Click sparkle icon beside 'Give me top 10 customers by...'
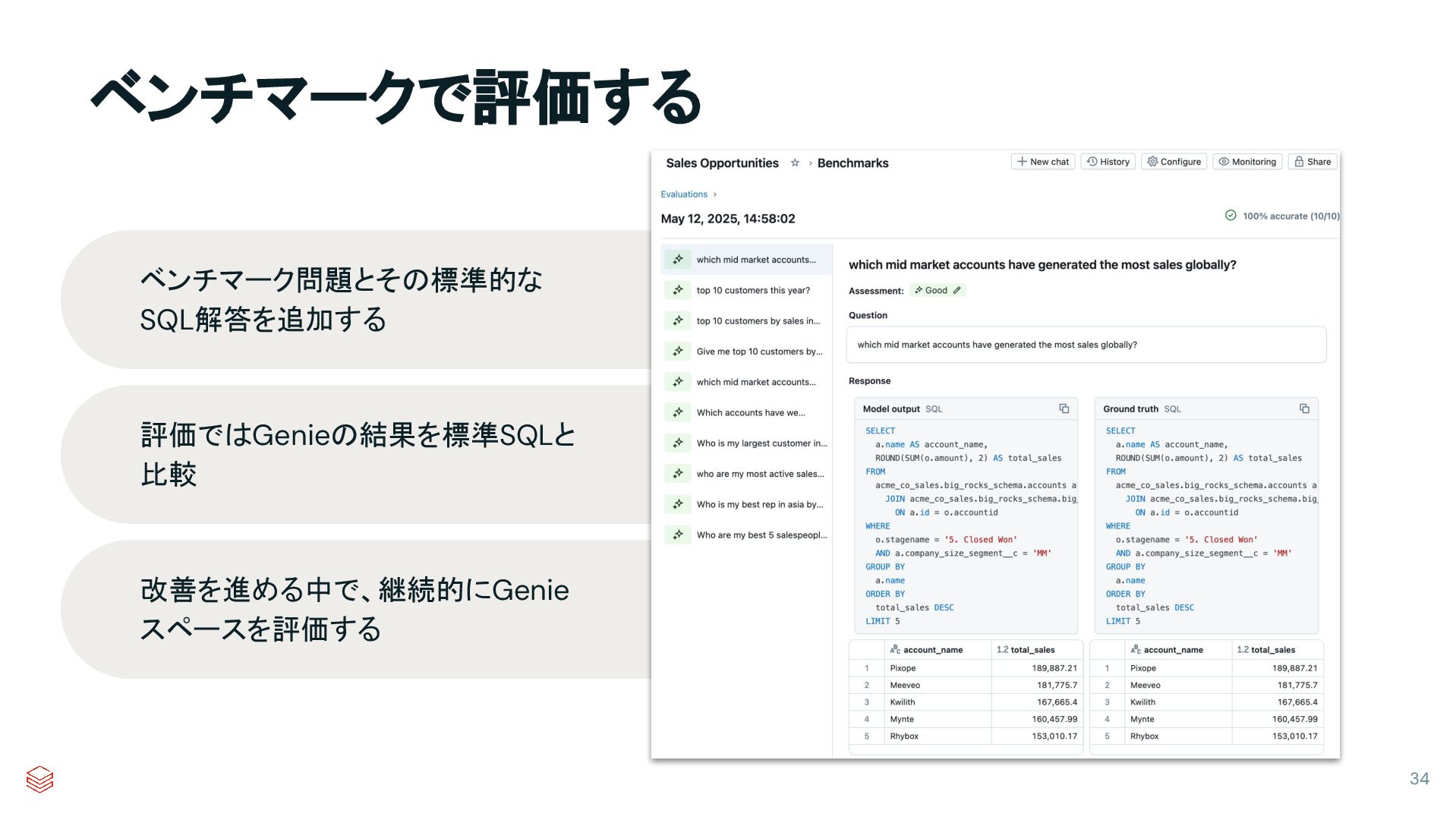 (678, 352)
